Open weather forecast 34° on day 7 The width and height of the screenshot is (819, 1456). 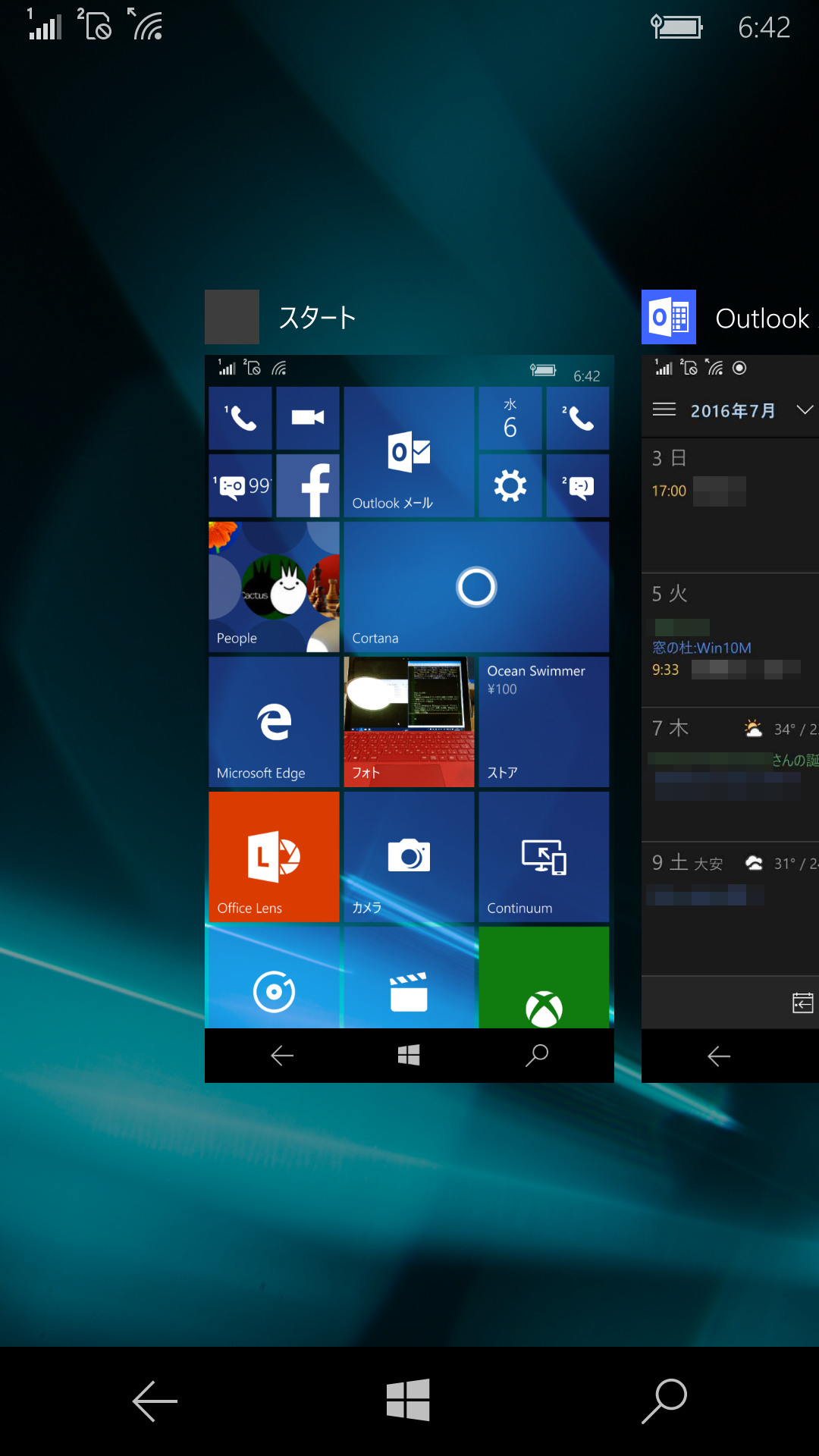[x=781, y=729]
